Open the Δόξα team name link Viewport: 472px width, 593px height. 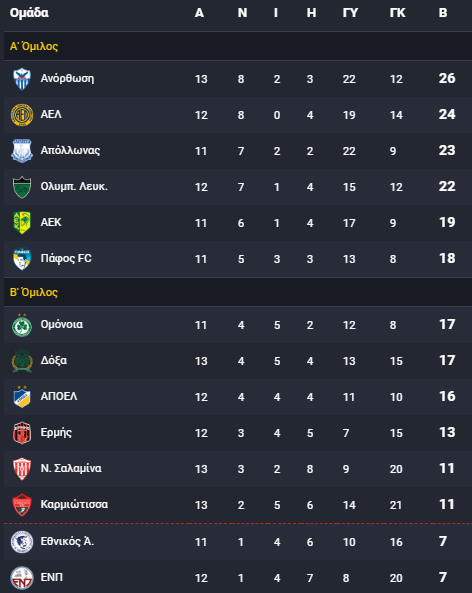[54, 360]
